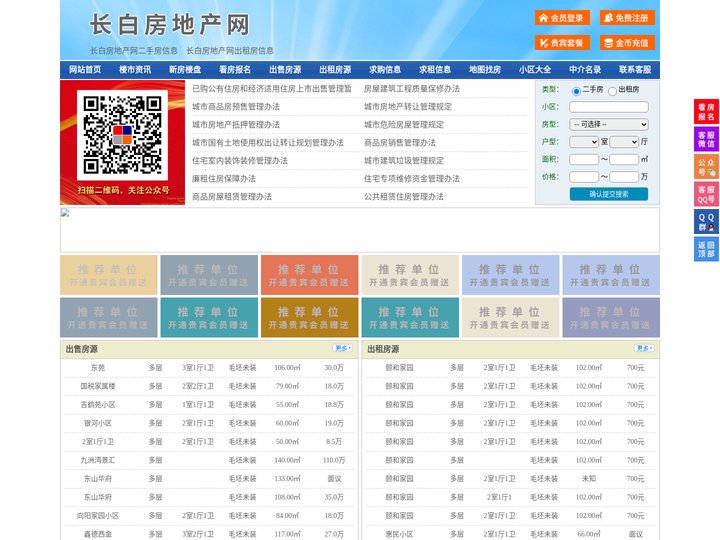This screenshot has width=720, height=540.
Task: Focus the minimum 价格 input field
Action: tap(584, 177)
